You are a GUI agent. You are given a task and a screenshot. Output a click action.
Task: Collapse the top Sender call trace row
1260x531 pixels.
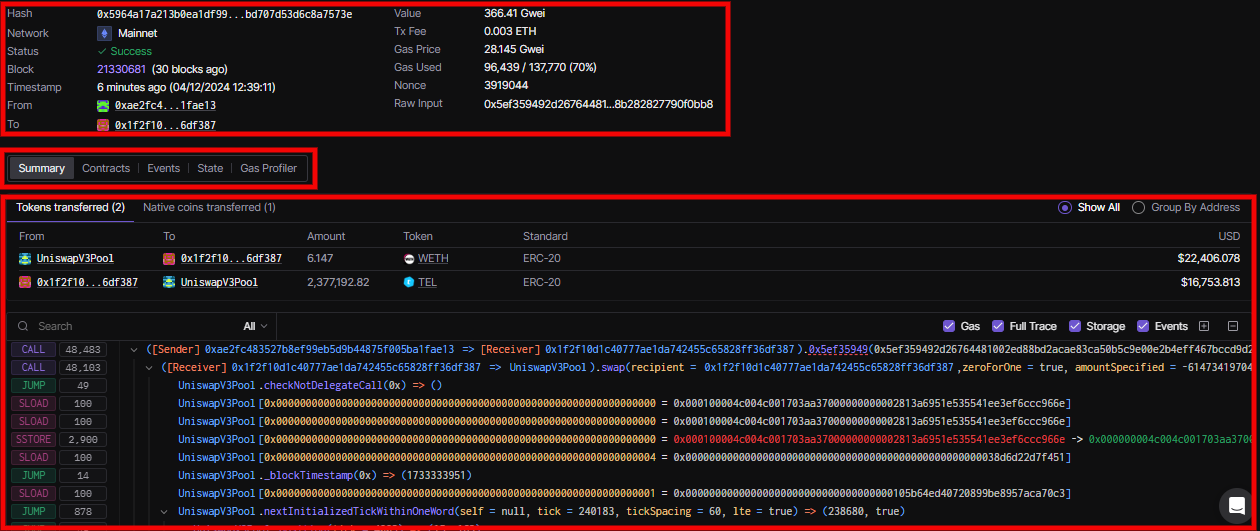pos(135,350)
